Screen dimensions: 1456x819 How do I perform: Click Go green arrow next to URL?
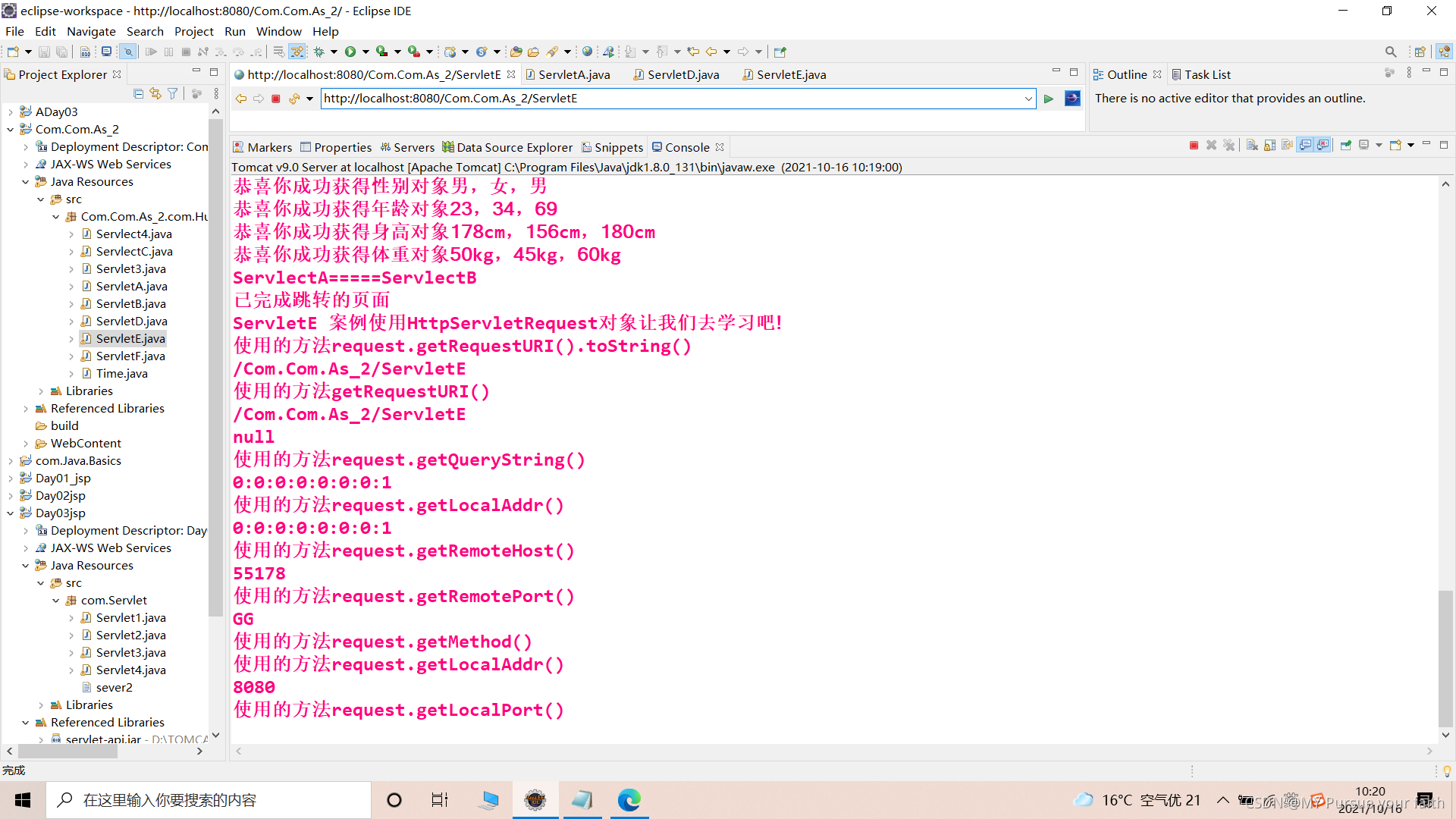click(x=1049, y=99)
